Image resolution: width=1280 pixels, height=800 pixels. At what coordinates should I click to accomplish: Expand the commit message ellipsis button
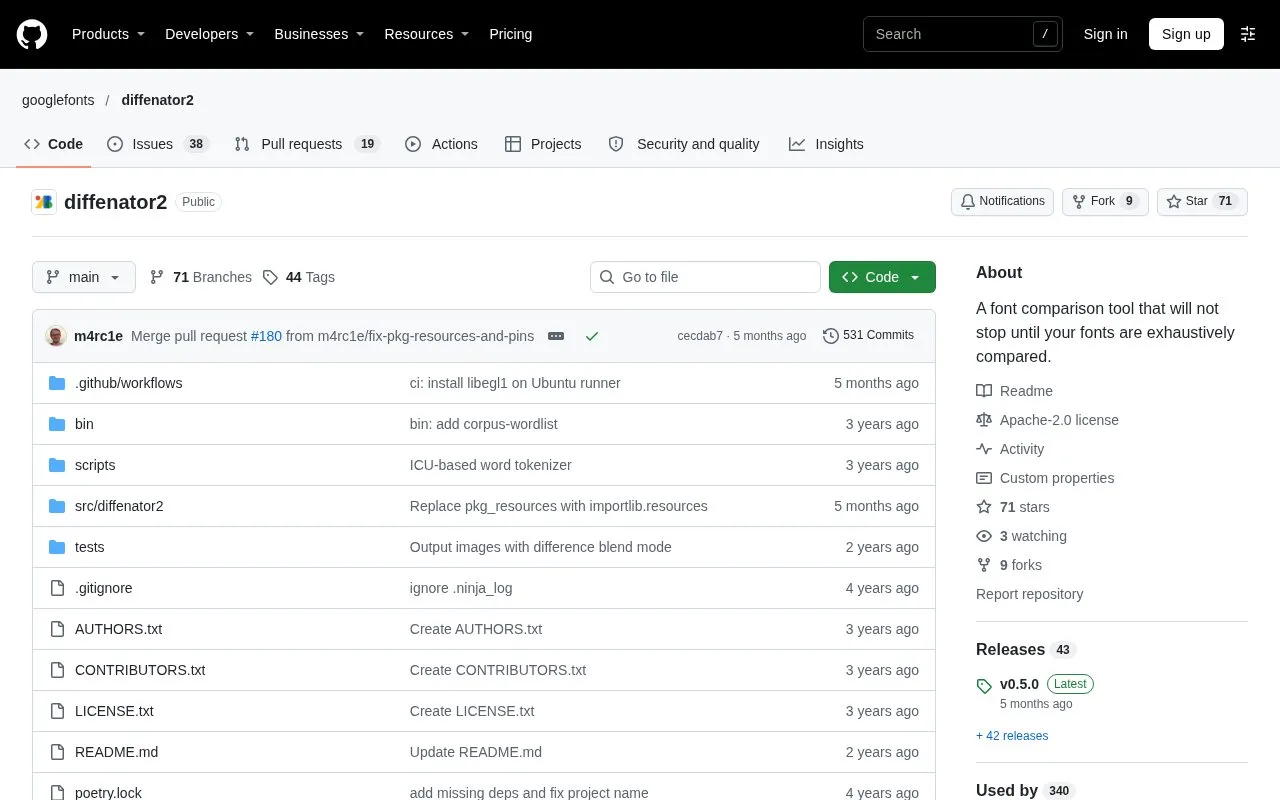pyautogui.click(x=556, y=336)
